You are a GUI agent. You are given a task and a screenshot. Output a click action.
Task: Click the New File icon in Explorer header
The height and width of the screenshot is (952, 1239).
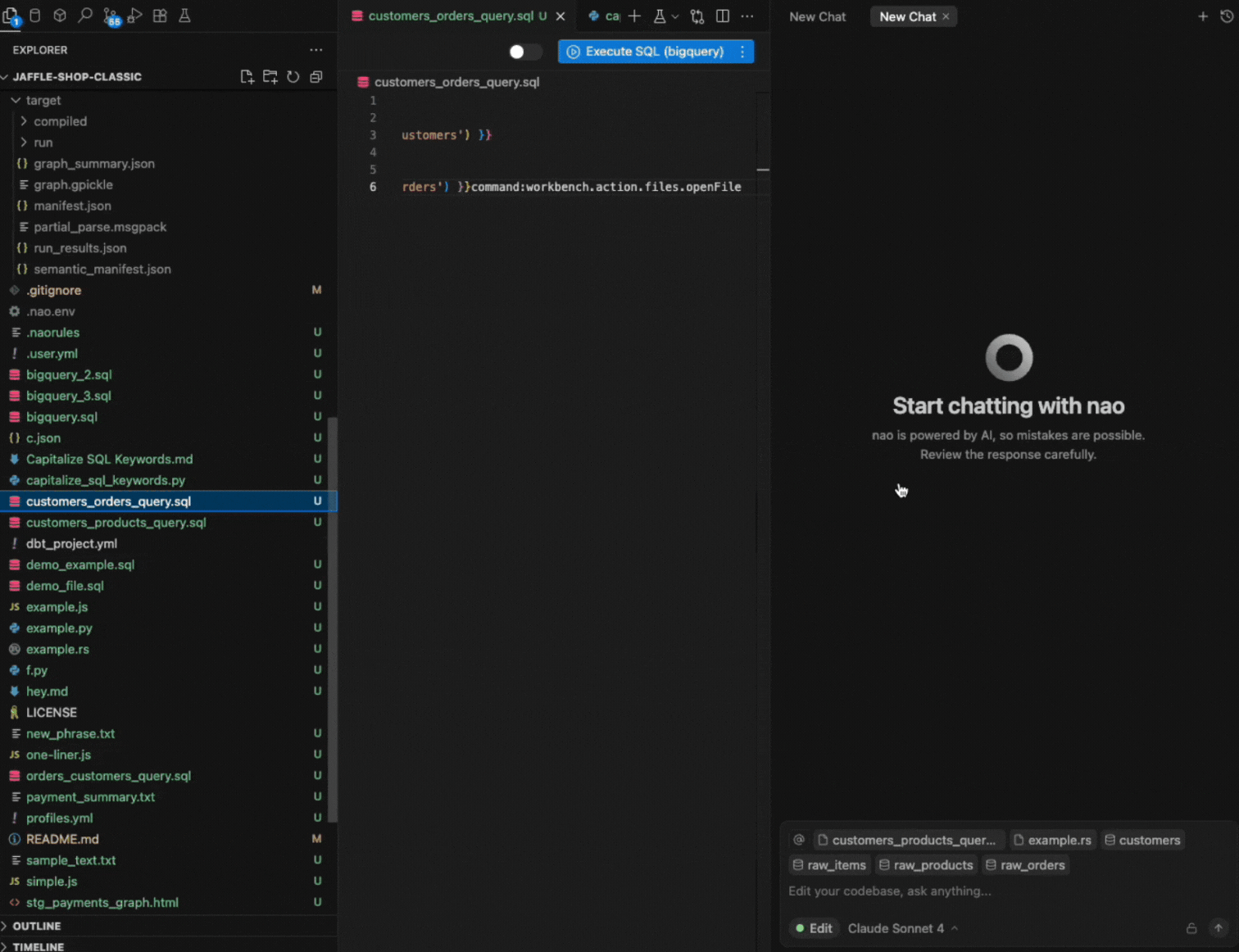(x=247, y=77)
